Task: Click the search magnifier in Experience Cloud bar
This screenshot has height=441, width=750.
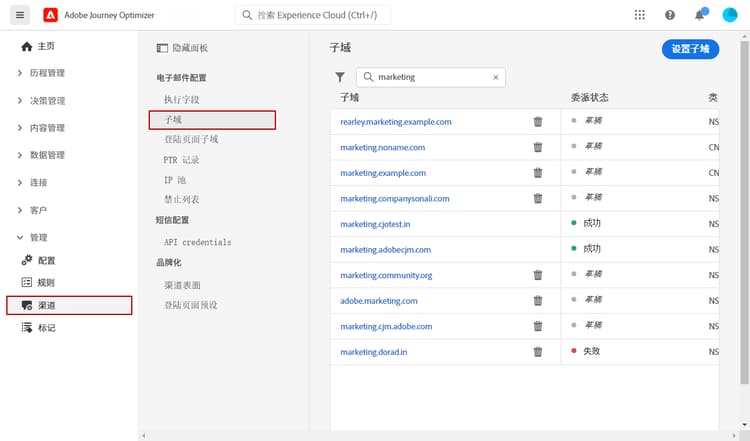Action: click(247, 15)
